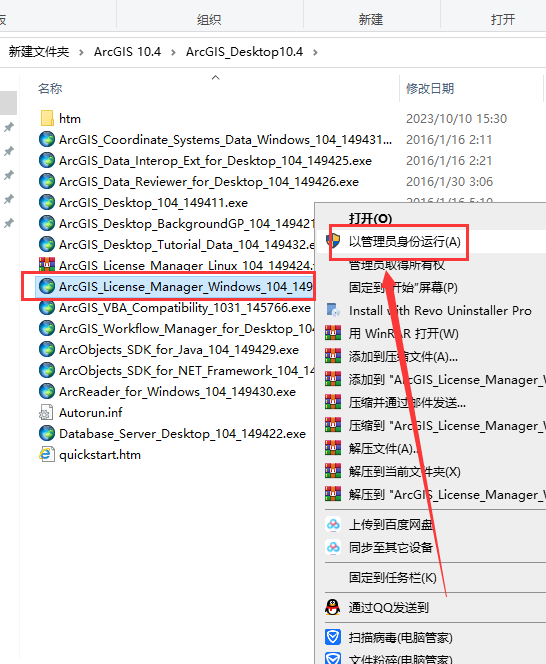Go to ArcGIS 10.4 breadcrumb
Image resolution: width=546 pixels, height=664 pixels.
[127, 52]
